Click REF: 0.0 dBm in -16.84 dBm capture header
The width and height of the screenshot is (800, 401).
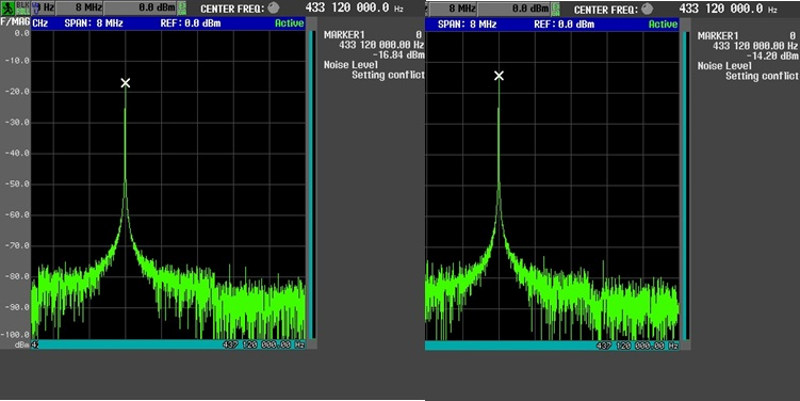[190, 23]
